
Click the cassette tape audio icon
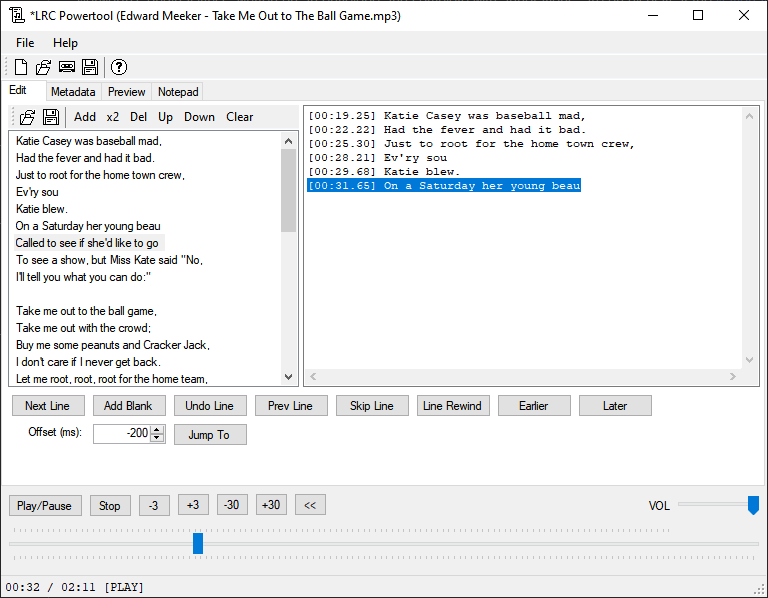(67, 67)
